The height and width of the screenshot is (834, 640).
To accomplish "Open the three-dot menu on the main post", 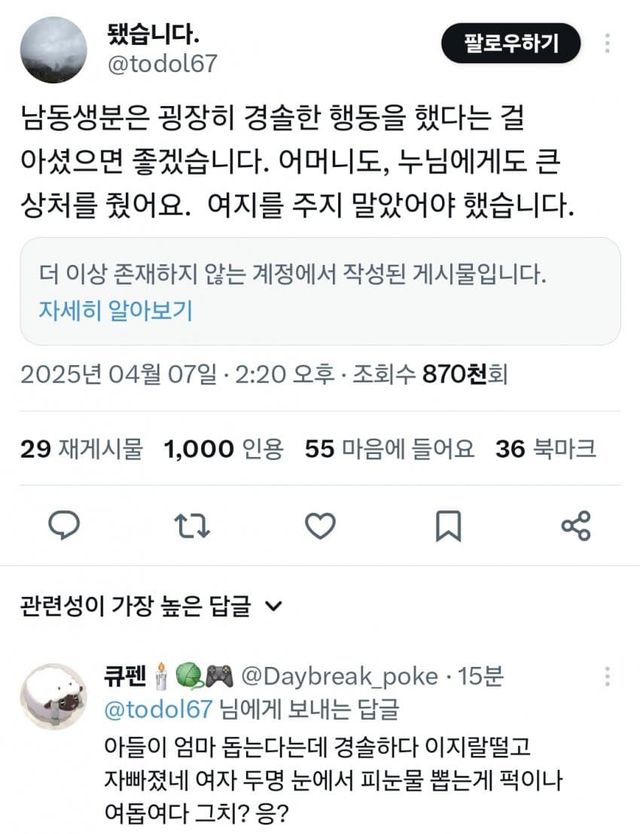I will (609, 43).
